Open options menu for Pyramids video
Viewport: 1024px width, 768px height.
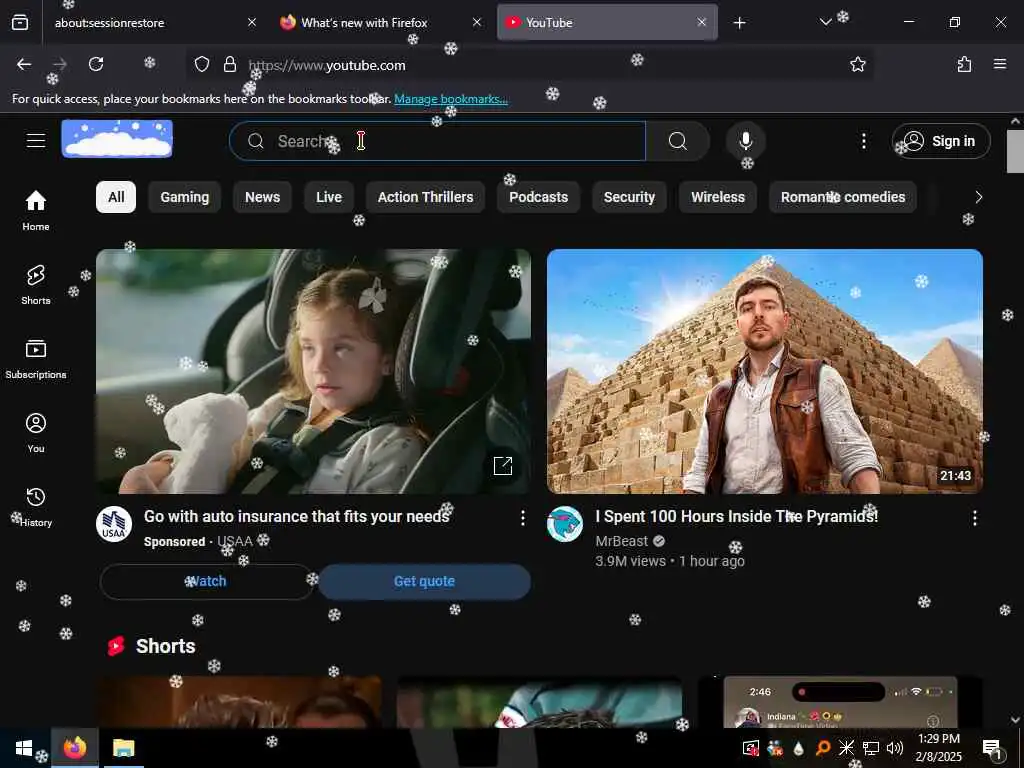974,519
